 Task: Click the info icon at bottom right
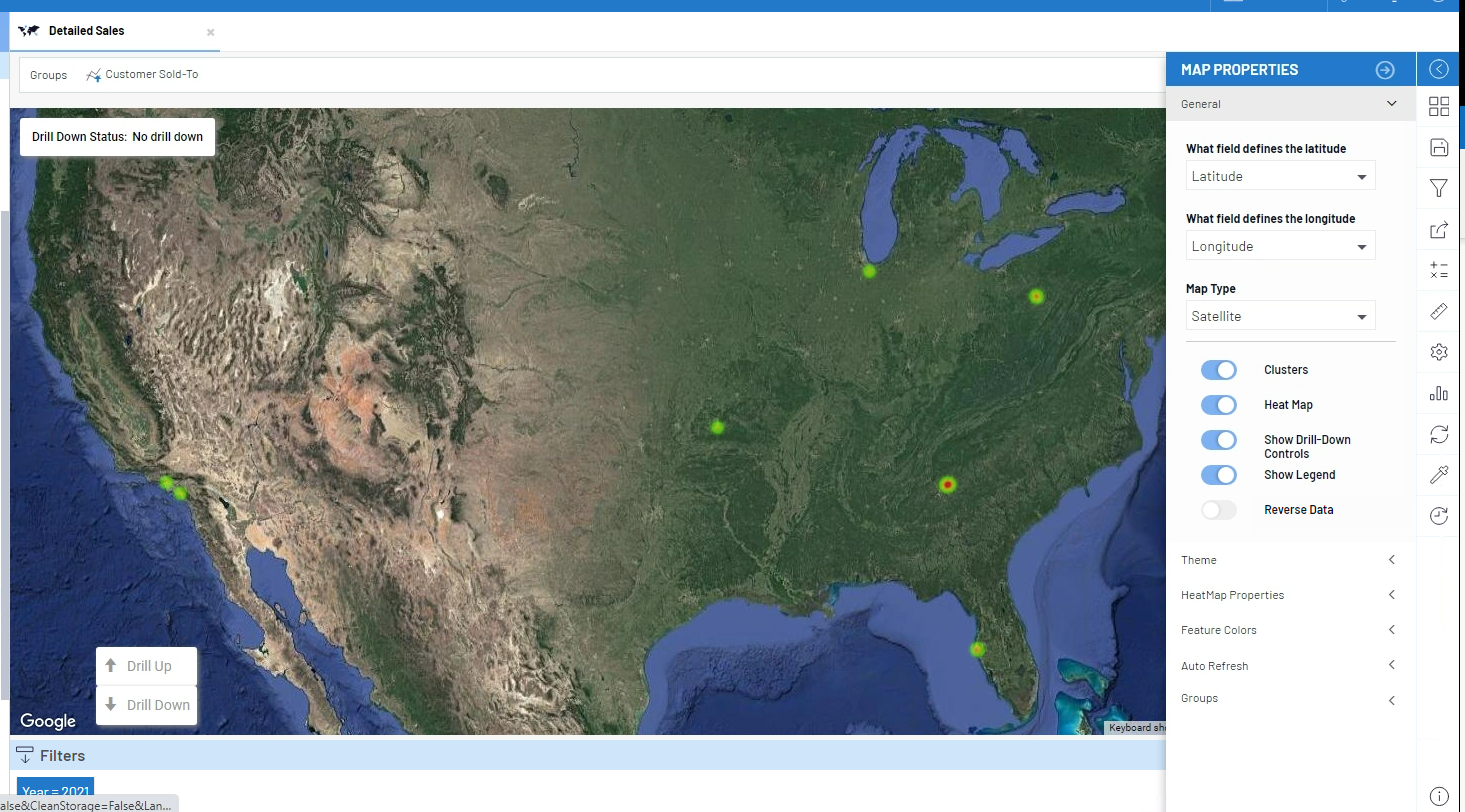pos(1438,795)
